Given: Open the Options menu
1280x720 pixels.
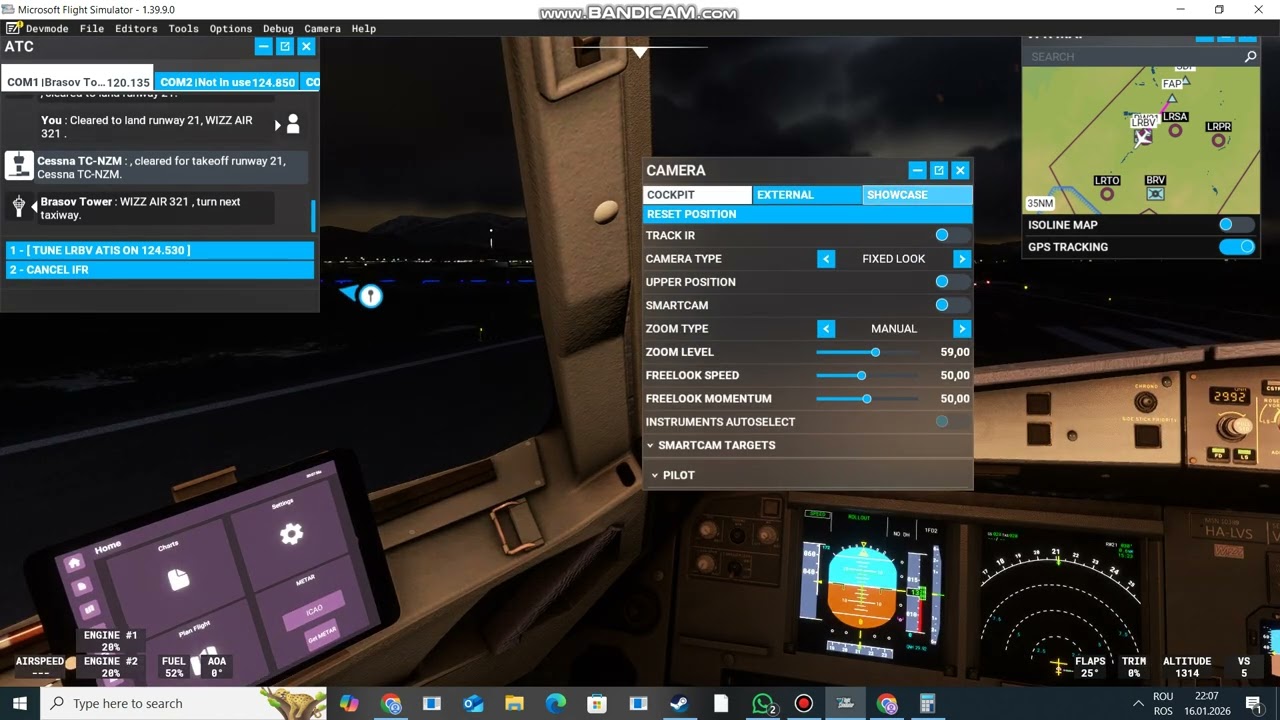Looking at the screenshot, I should 231,29.
